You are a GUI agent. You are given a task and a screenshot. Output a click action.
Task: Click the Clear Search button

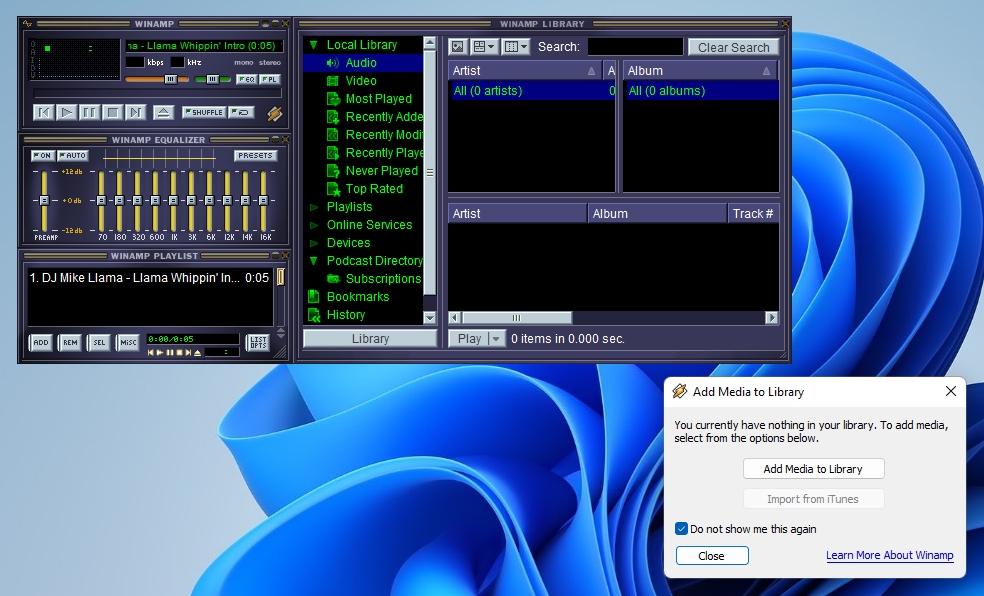coord(733,48)
